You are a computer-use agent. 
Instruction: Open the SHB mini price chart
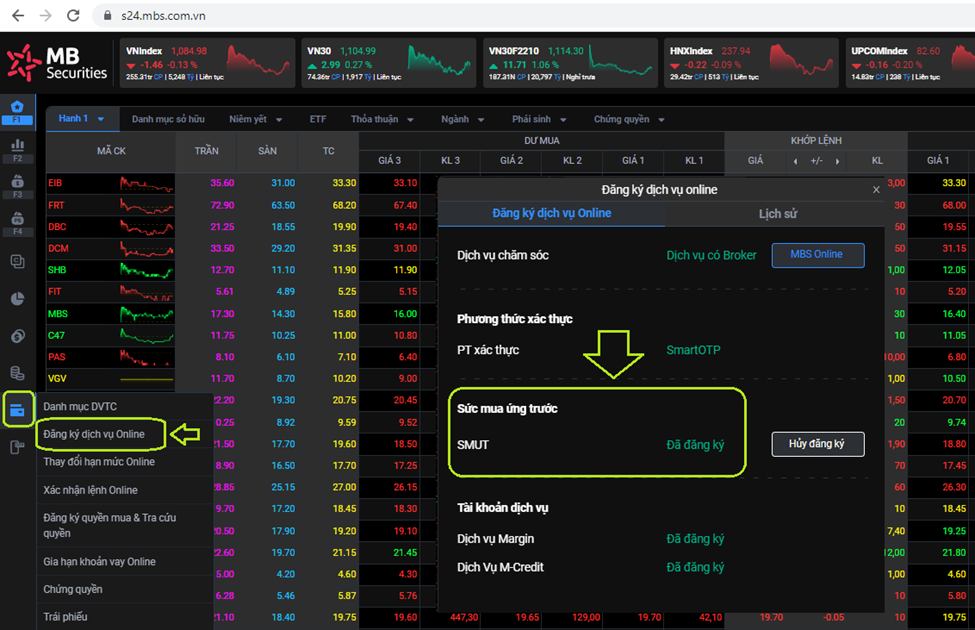pos(147,271)
